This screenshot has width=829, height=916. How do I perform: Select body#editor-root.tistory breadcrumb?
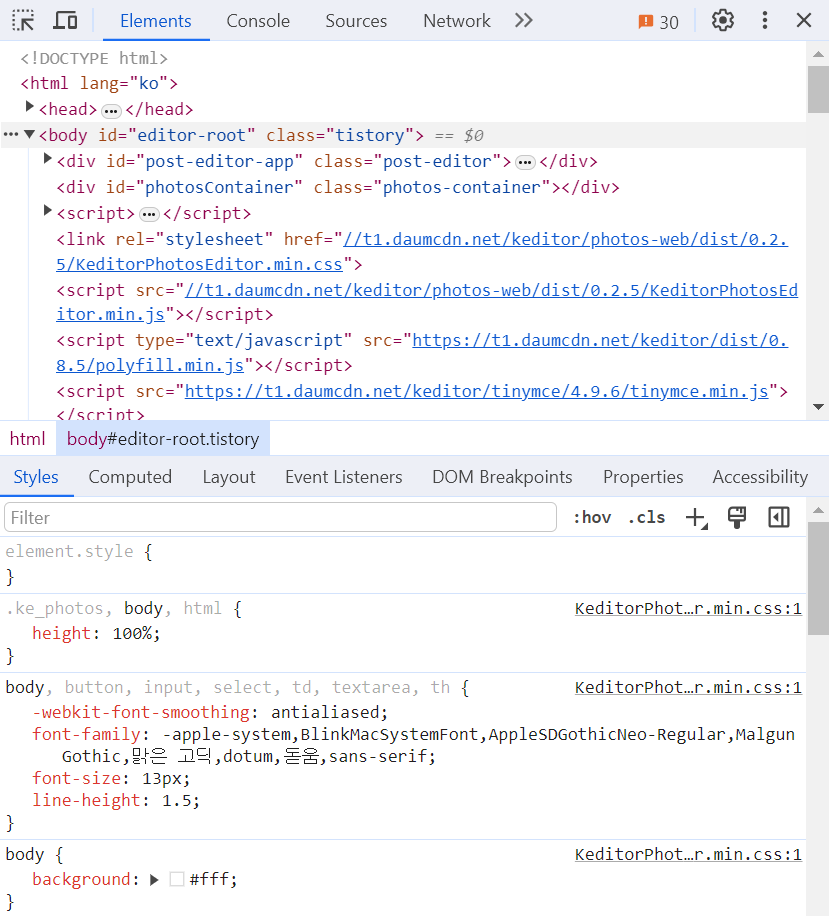163,439
